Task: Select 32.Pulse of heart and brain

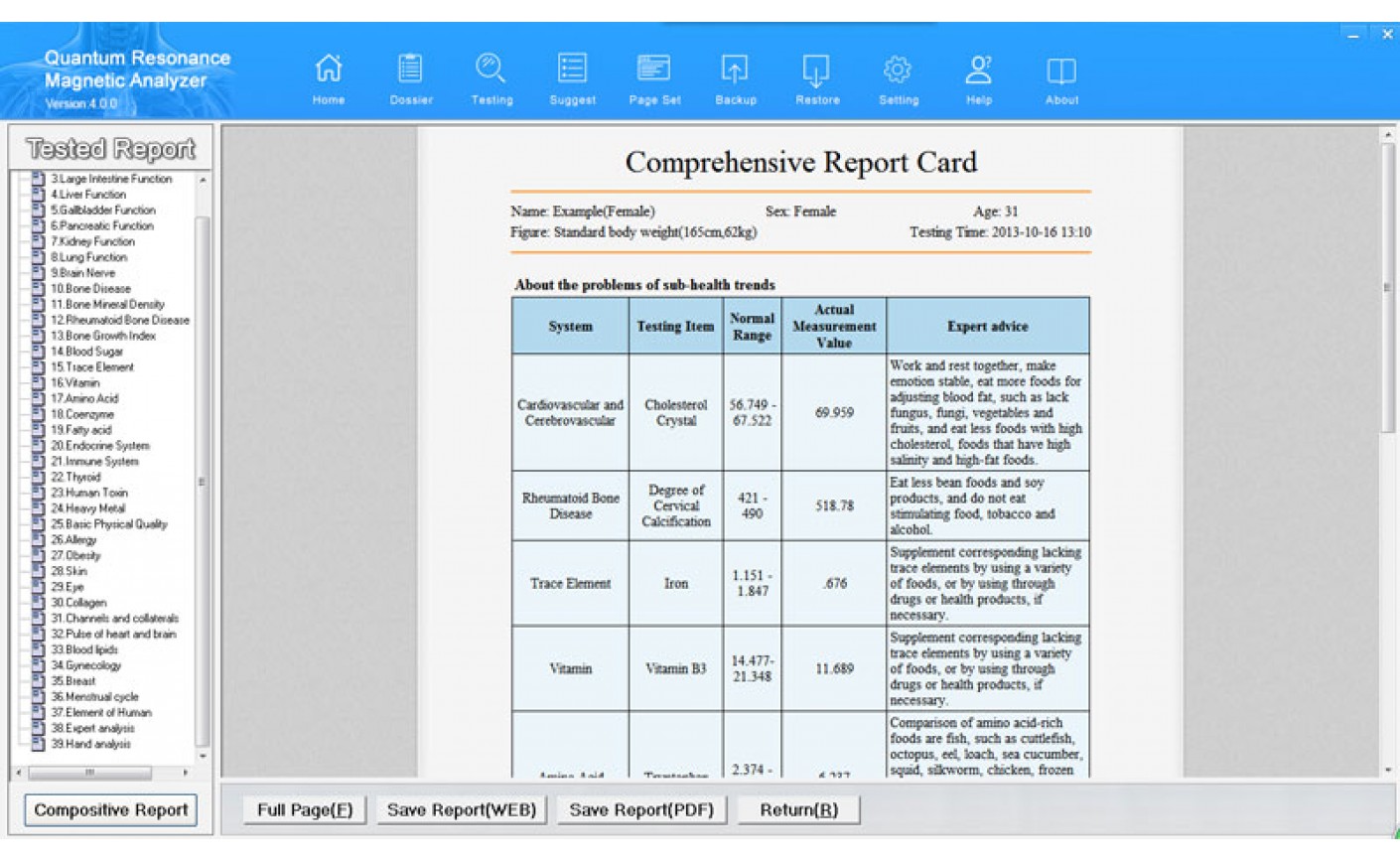Action: coord(114,634)
